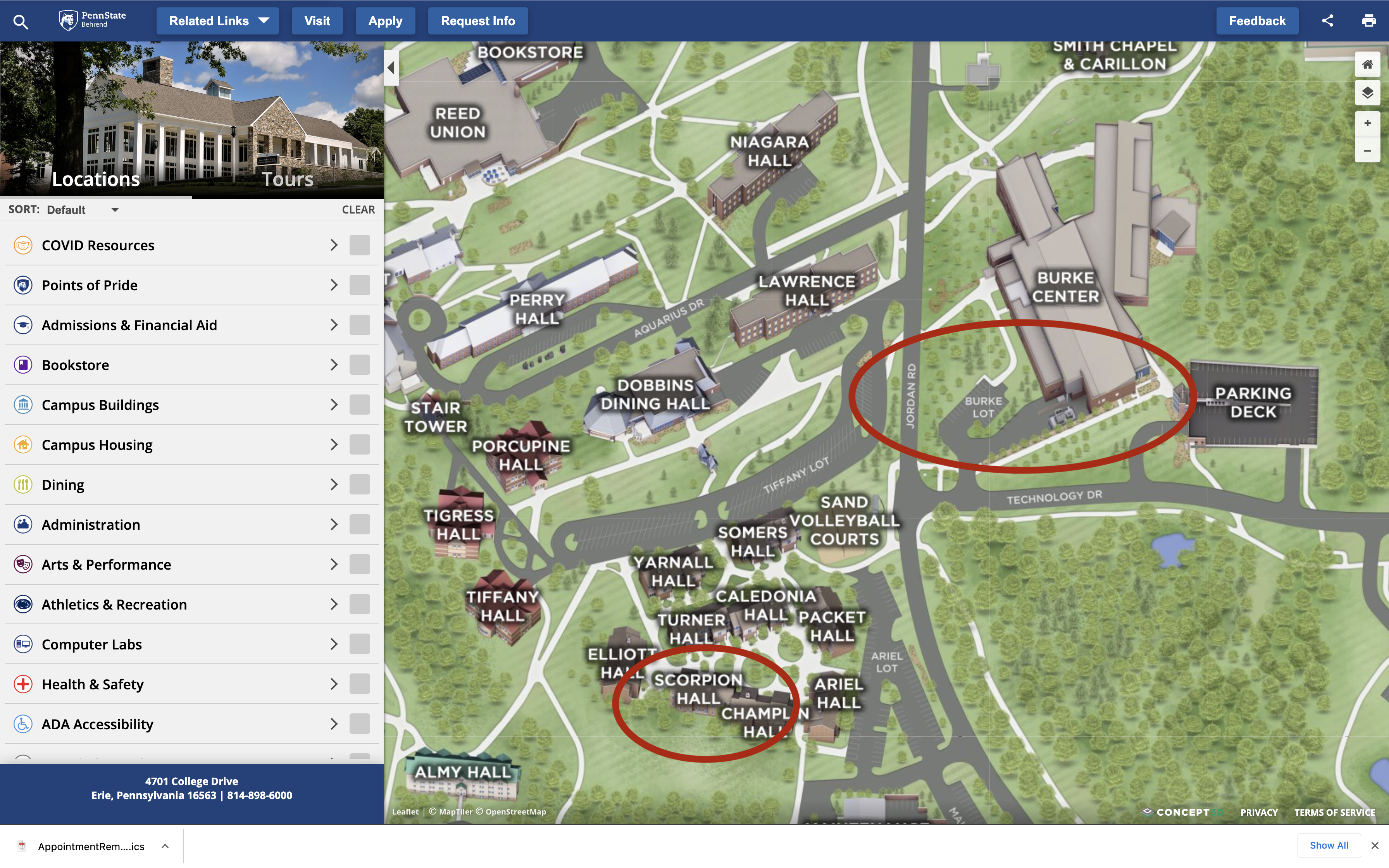This screenshot has height=868, width=1389.
Task: Click the share icon in header
Action: [x=1328, y=21]
